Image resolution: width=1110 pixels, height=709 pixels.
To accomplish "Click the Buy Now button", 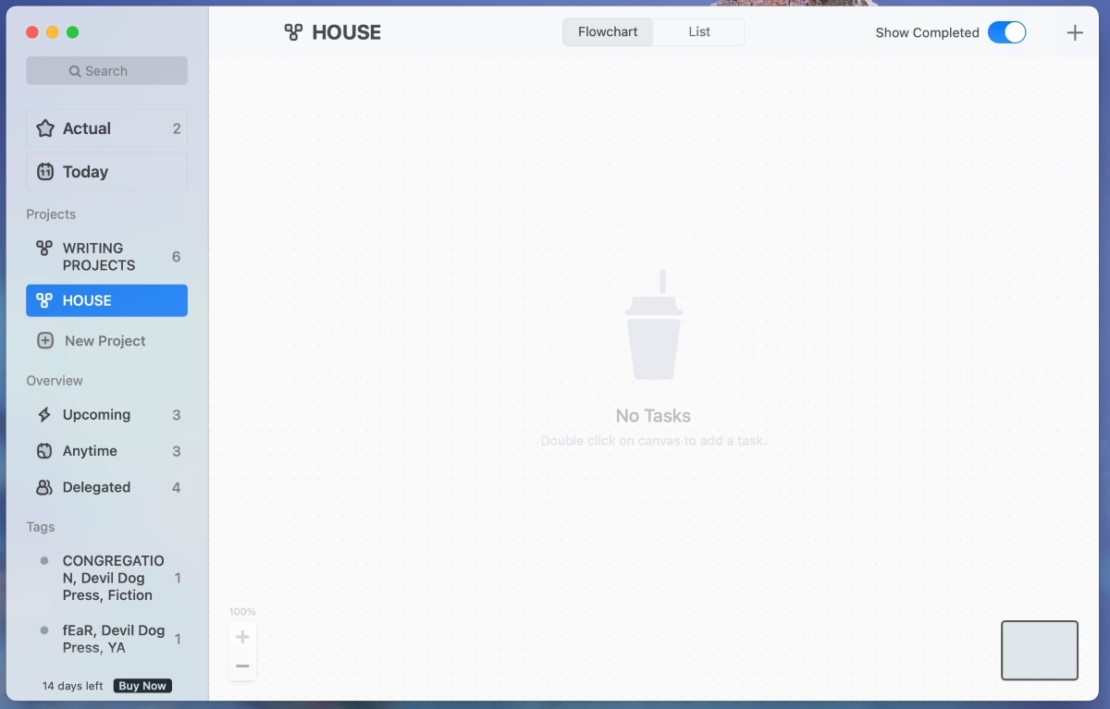I will [141, 686].
